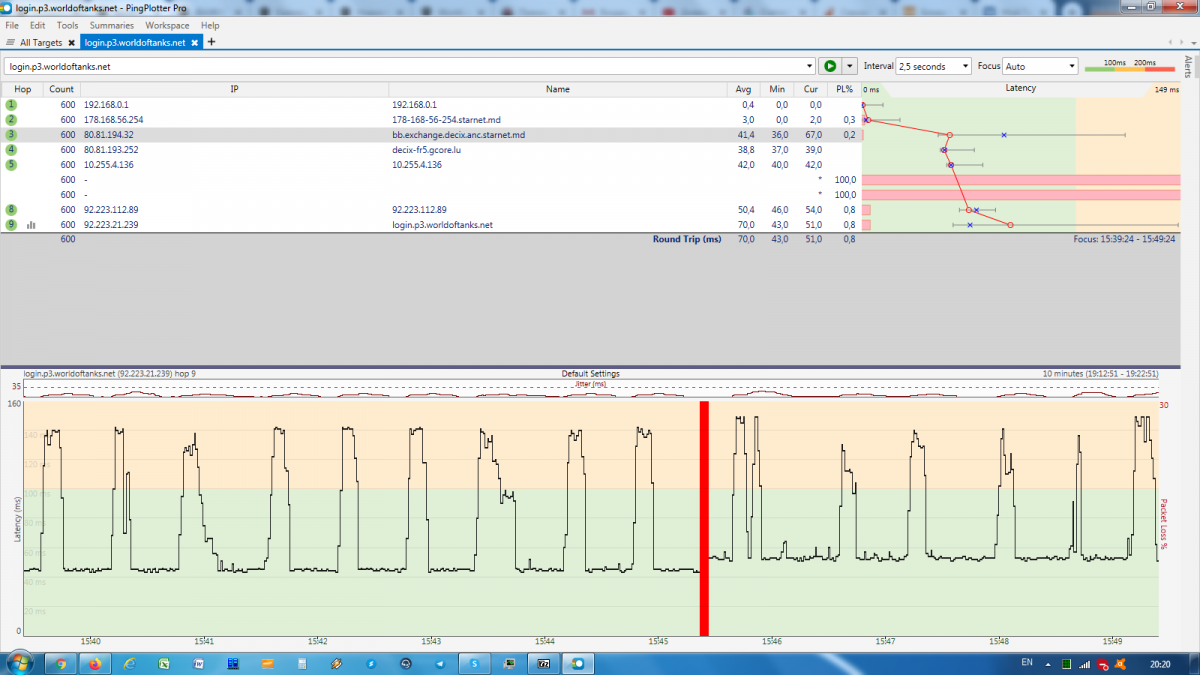Expand the target address history dropdown arrow
1200x675 pixels.
pyautogui.click(x=809, y=66)
